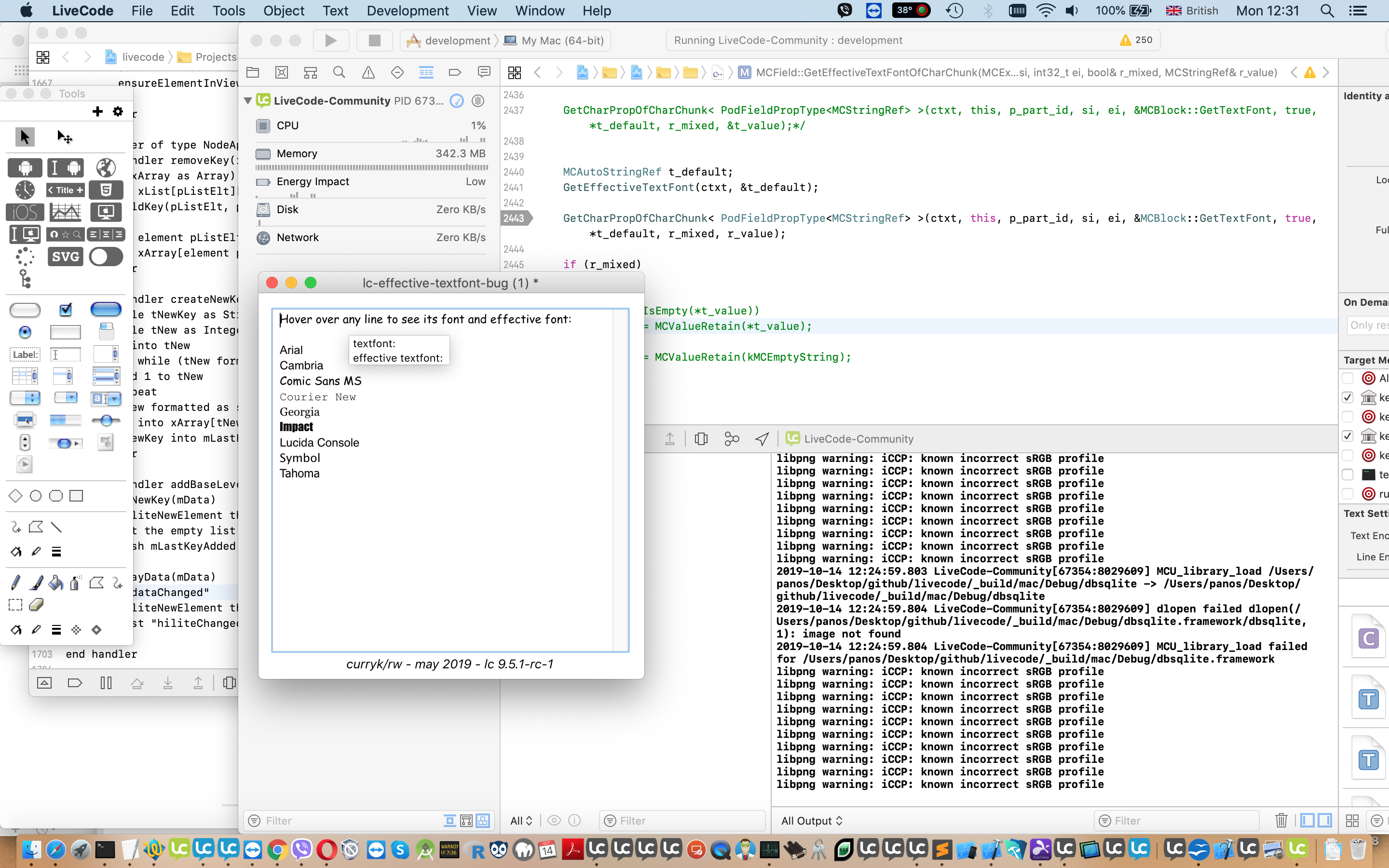Select the scrollbar slider control tool
Image resolution: width=1389 pixels, height=868 pixels.
pos(106,420)
